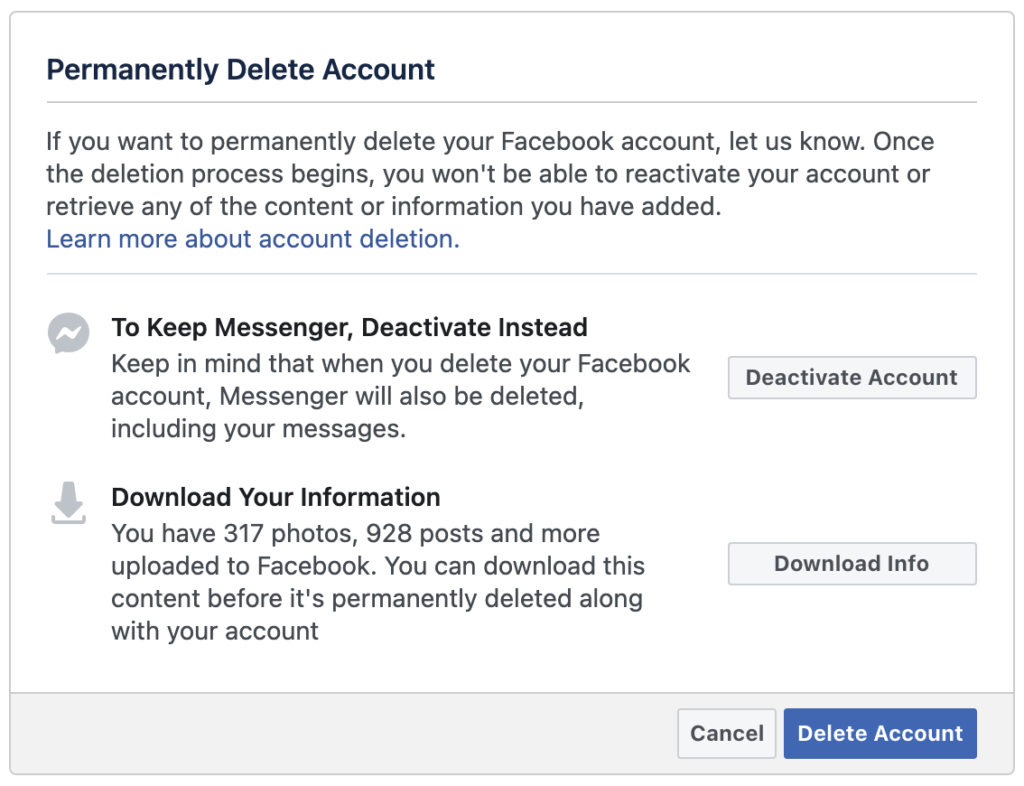Click the "including your messages." text line

tap(258, 429)
